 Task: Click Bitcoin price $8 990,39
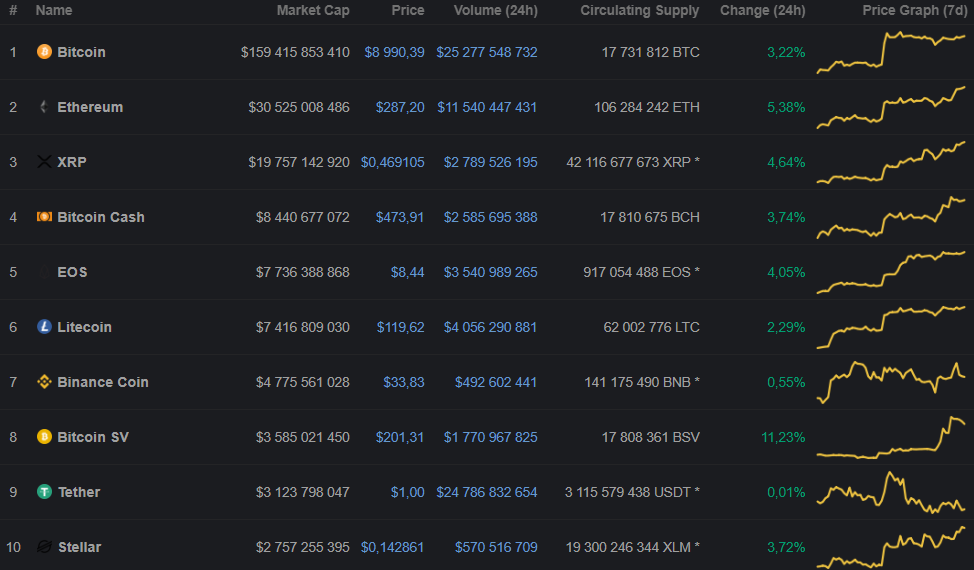pyautogui.click(x=394, y=52)
